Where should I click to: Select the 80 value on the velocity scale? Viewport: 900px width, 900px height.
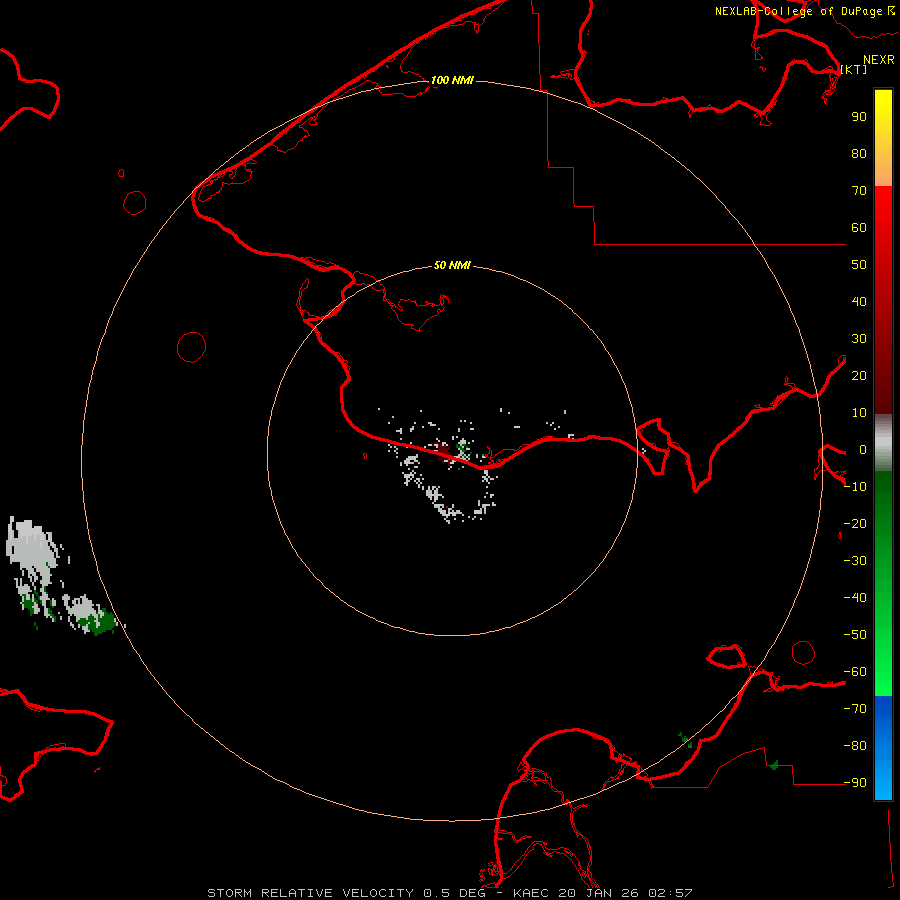[x=859, y=153]
